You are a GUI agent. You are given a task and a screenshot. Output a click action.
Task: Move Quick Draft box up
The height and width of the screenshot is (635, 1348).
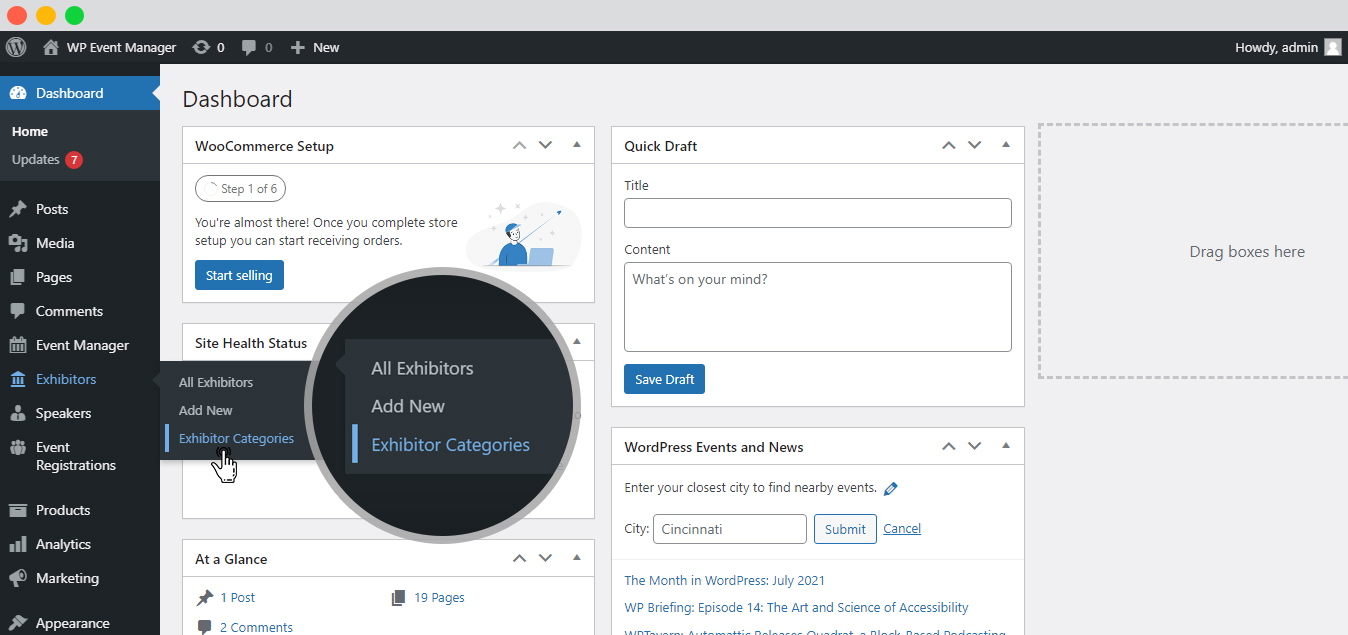[x=949, y=145]
